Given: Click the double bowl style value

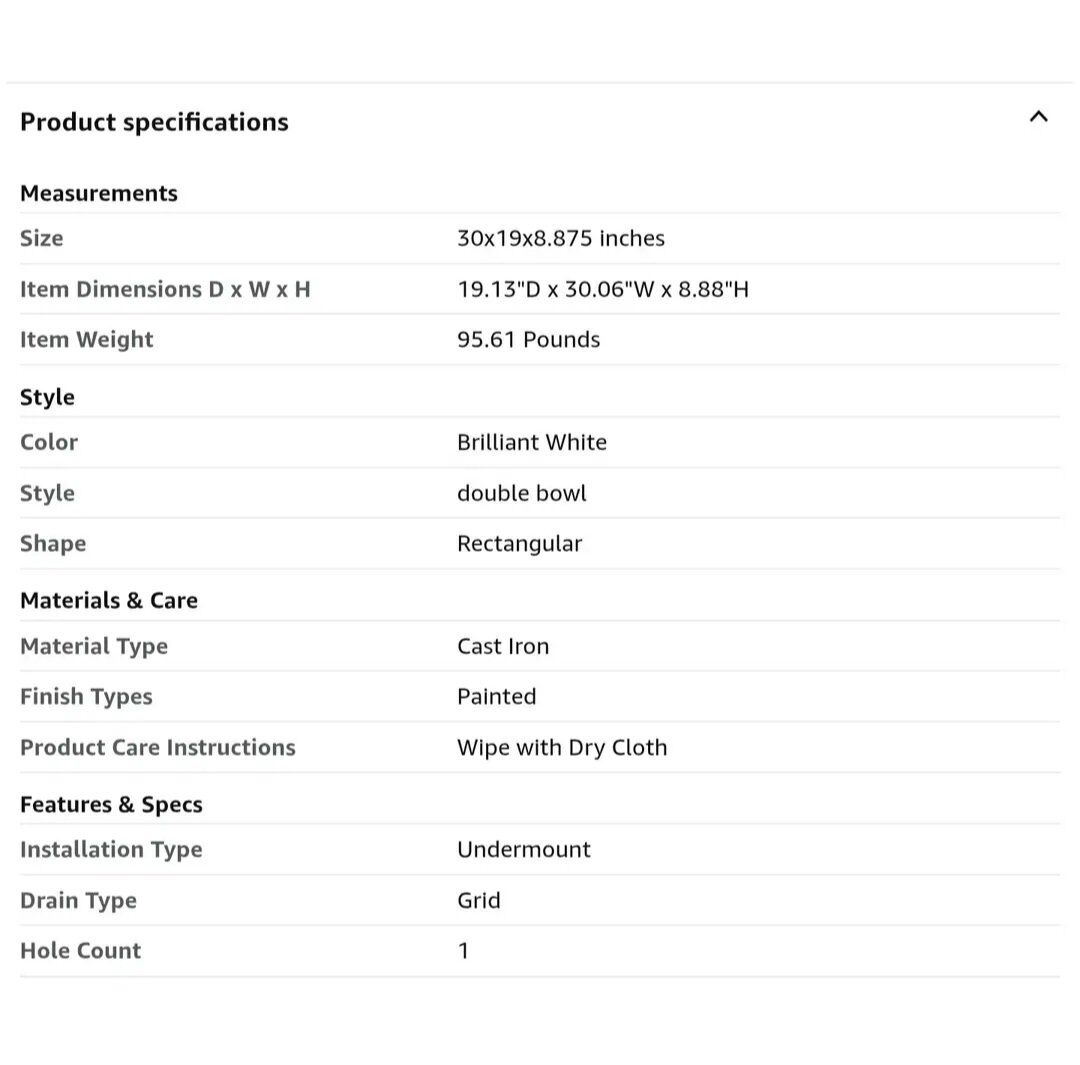Looking at the screenshot, I should click(x=522, y=493).
